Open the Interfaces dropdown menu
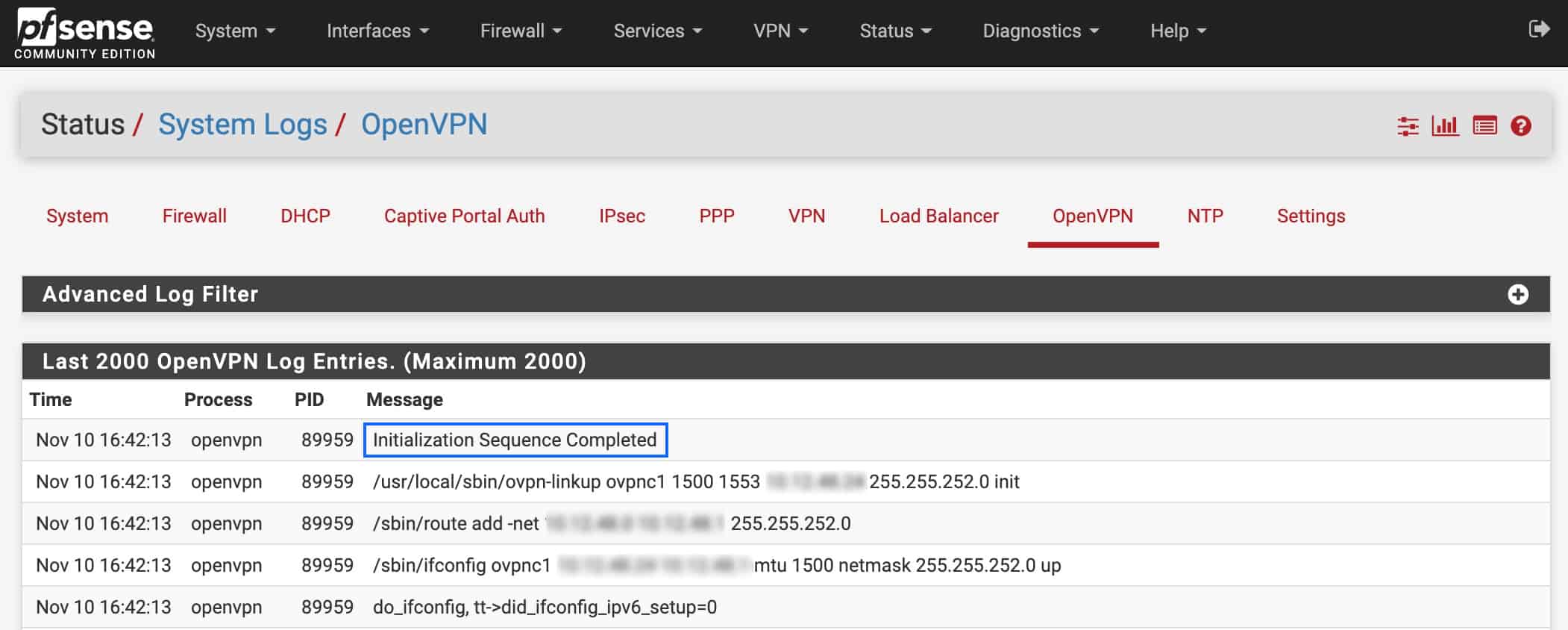 tap(377, 31)
